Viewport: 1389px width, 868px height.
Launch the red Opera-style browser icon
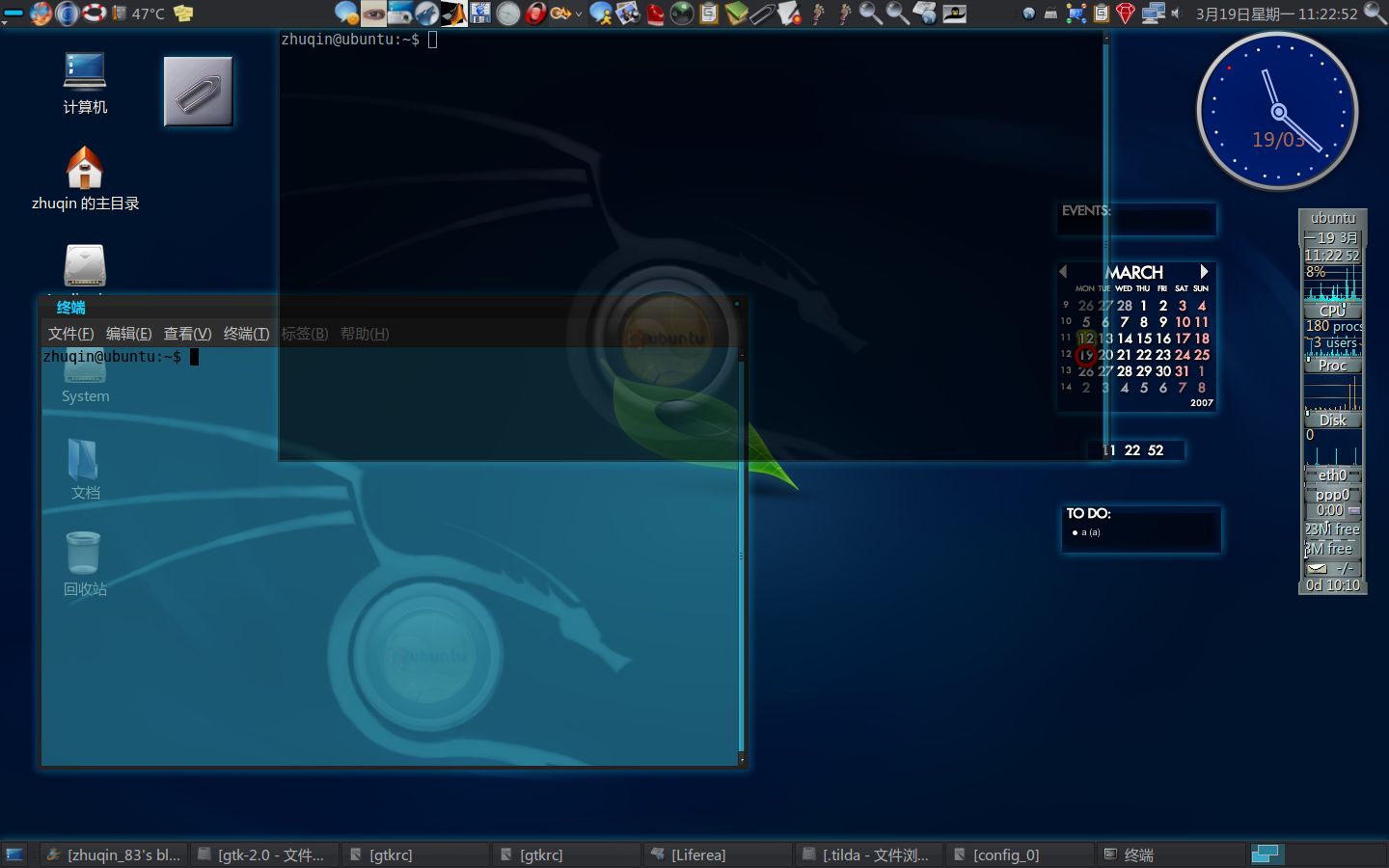pyautogui.click(x=535, y=14)
